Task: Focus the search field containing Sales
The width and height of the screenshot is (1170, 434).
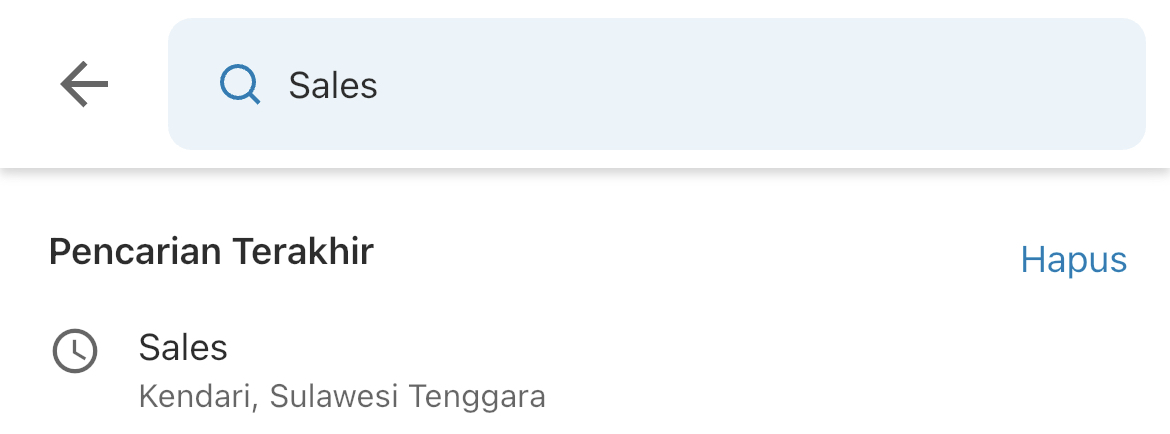Action: point(657,84)
